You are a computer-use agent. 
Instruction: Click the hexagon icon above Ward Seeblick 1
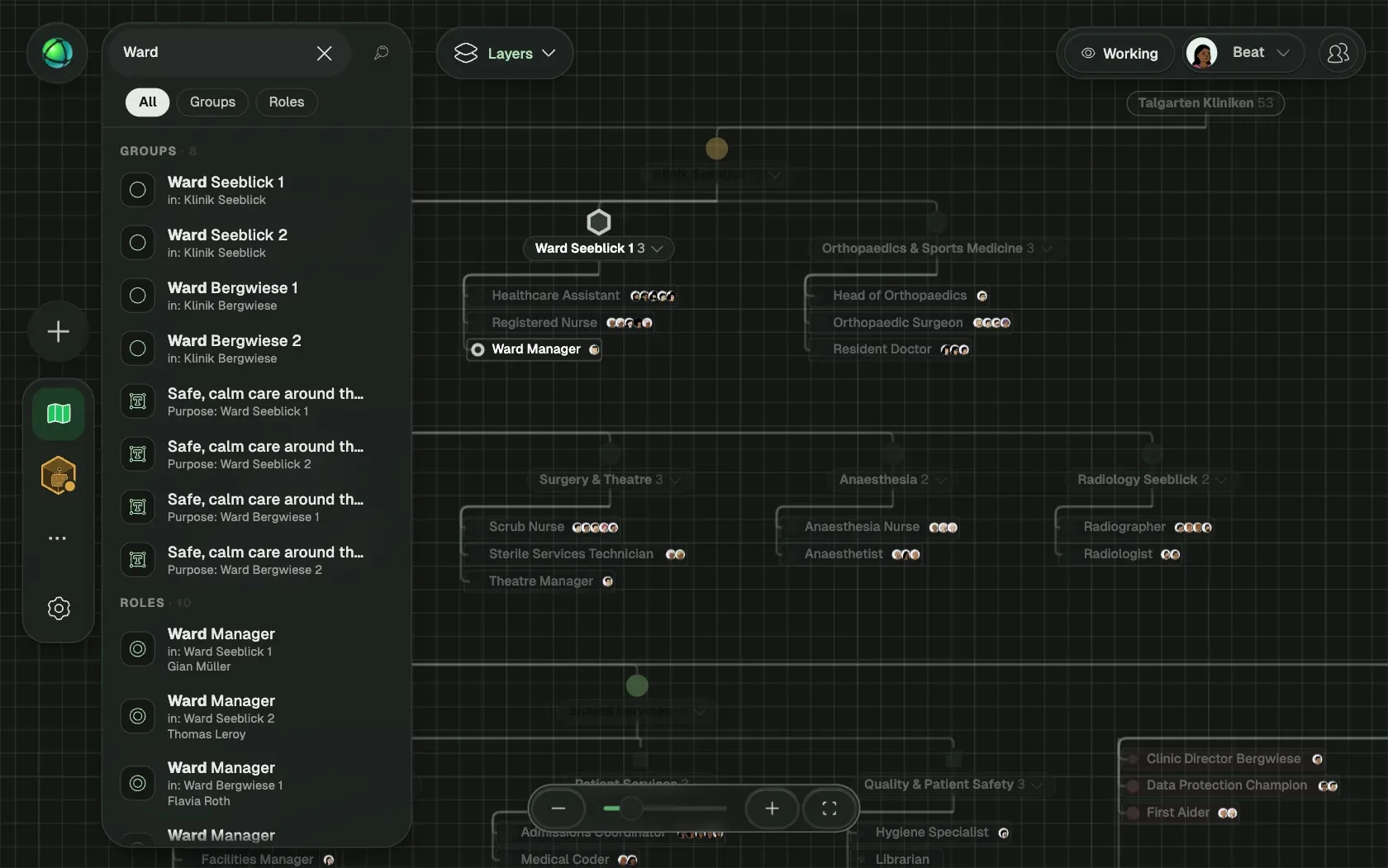pos(598,222)
